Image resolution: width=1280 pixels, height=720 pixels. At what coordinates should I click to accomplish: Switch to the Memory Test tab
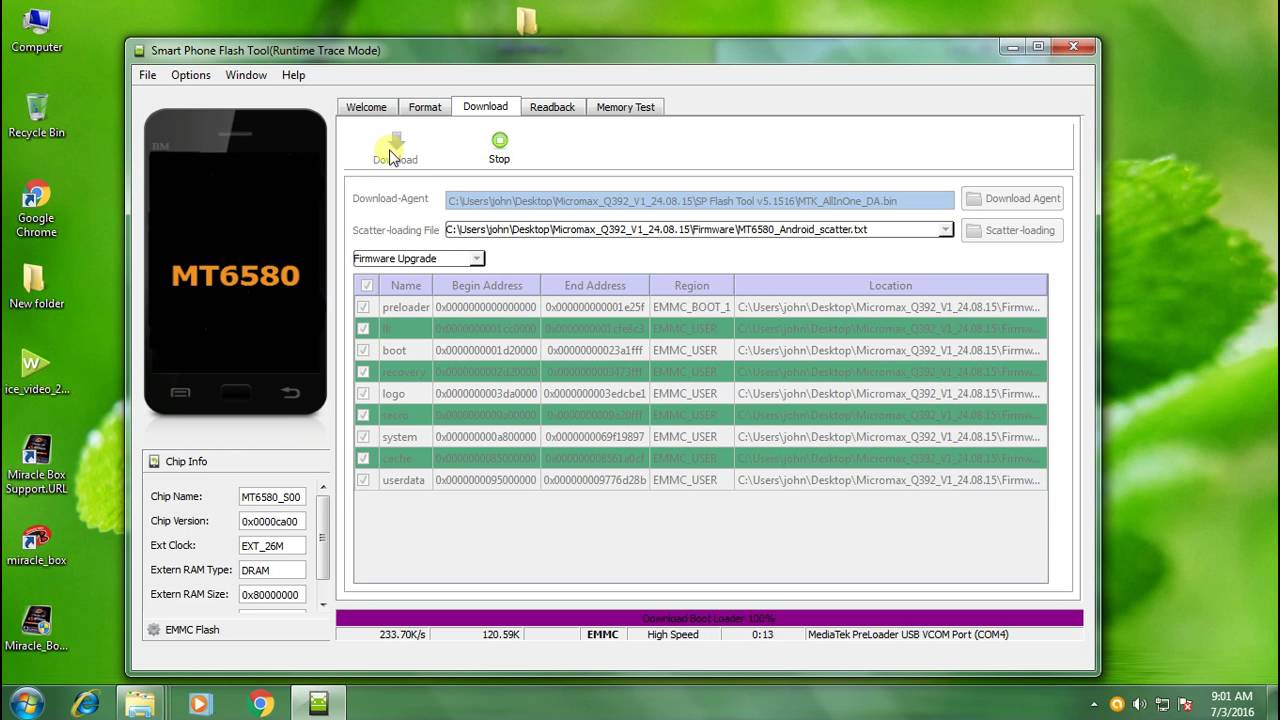(x=625, y=107)
